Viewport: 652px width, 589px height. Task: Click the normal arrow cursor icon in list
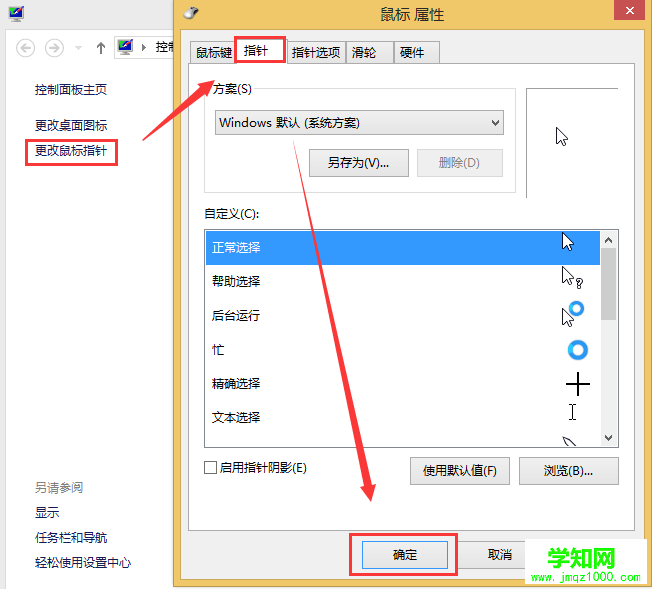tap(568, 242)
